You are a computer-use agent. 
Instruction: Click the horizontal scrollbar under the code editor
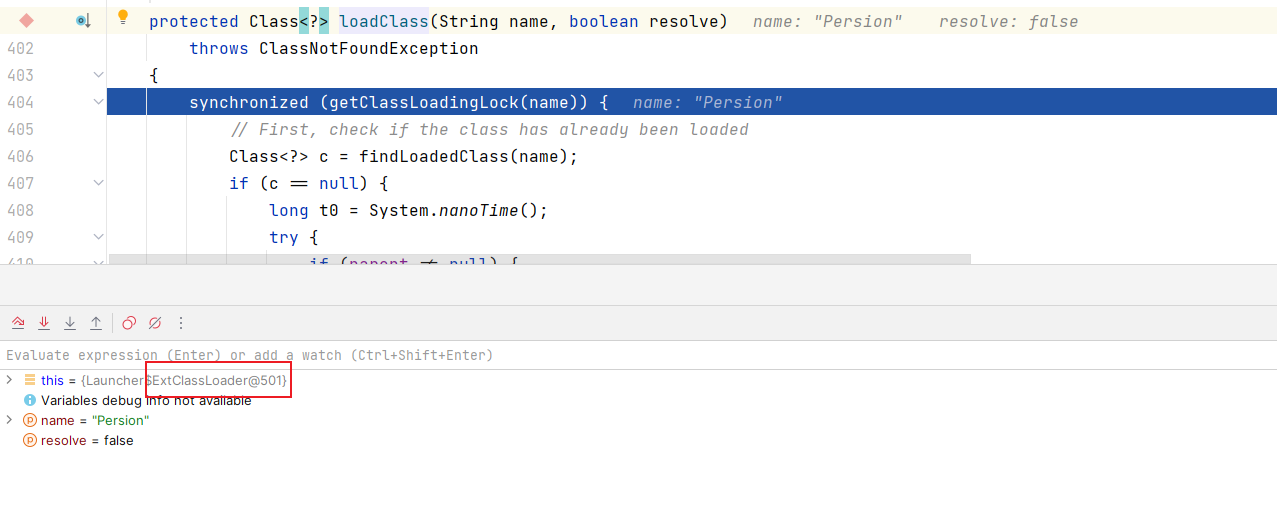point(540,259)
